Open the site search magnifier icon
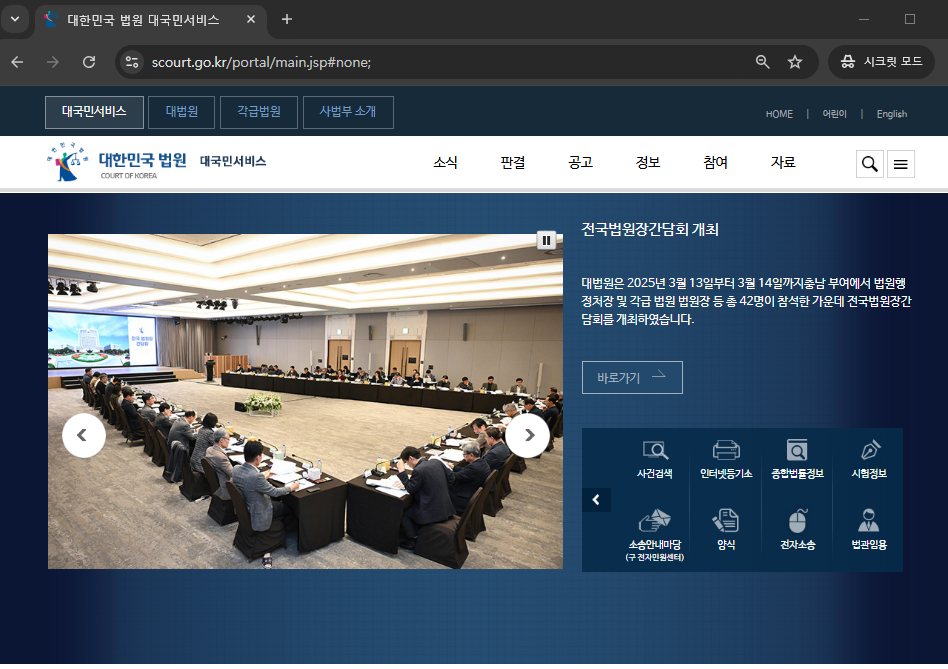 [869, 163]
